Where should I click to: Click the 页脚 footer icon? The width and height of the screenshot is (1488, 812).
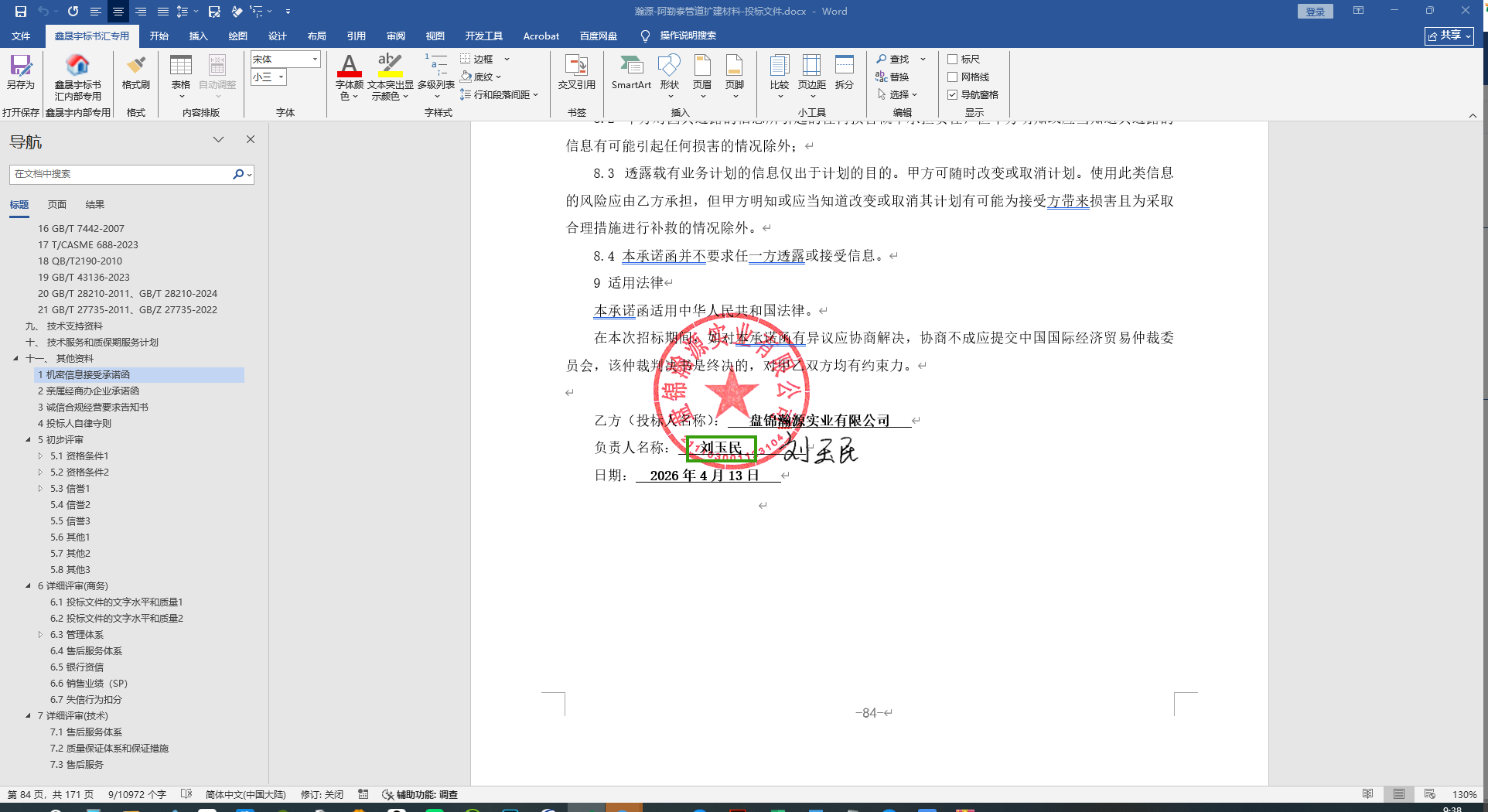click(x=735, y=76)
